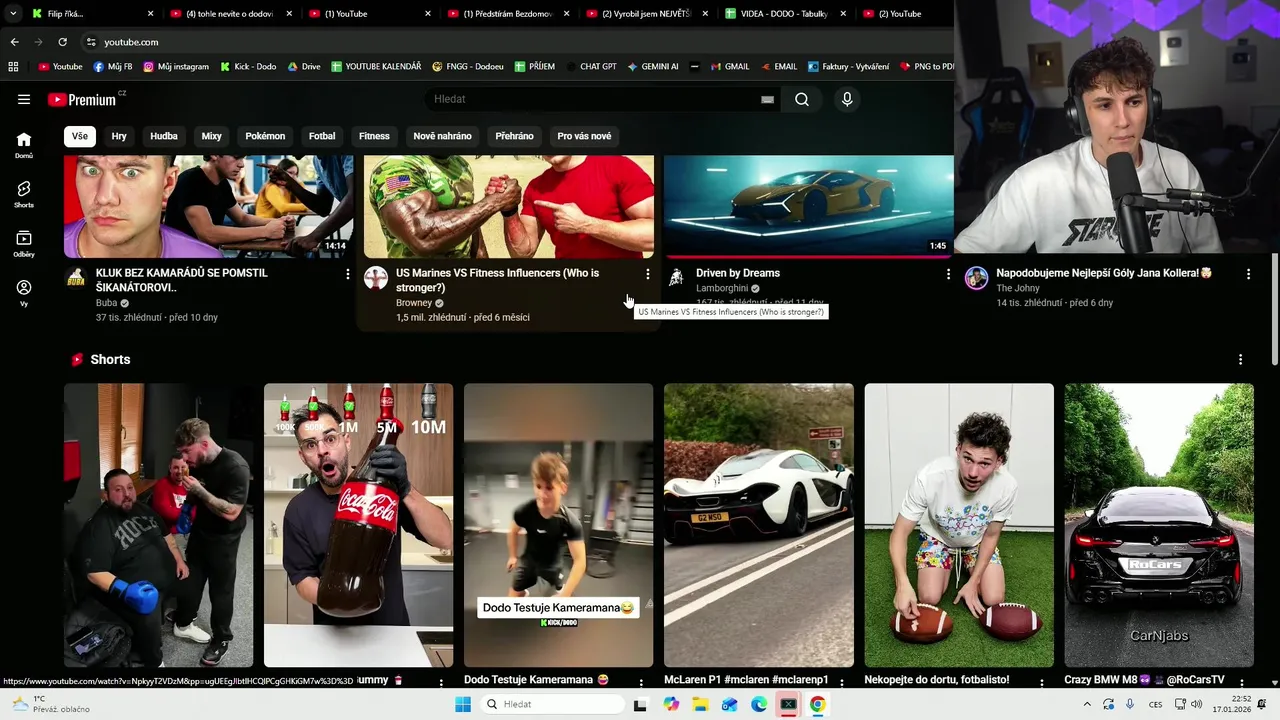Open YOUTUBE KALENDÁŘ bookmark
The image size is (1280, 720).
(376, 67)
